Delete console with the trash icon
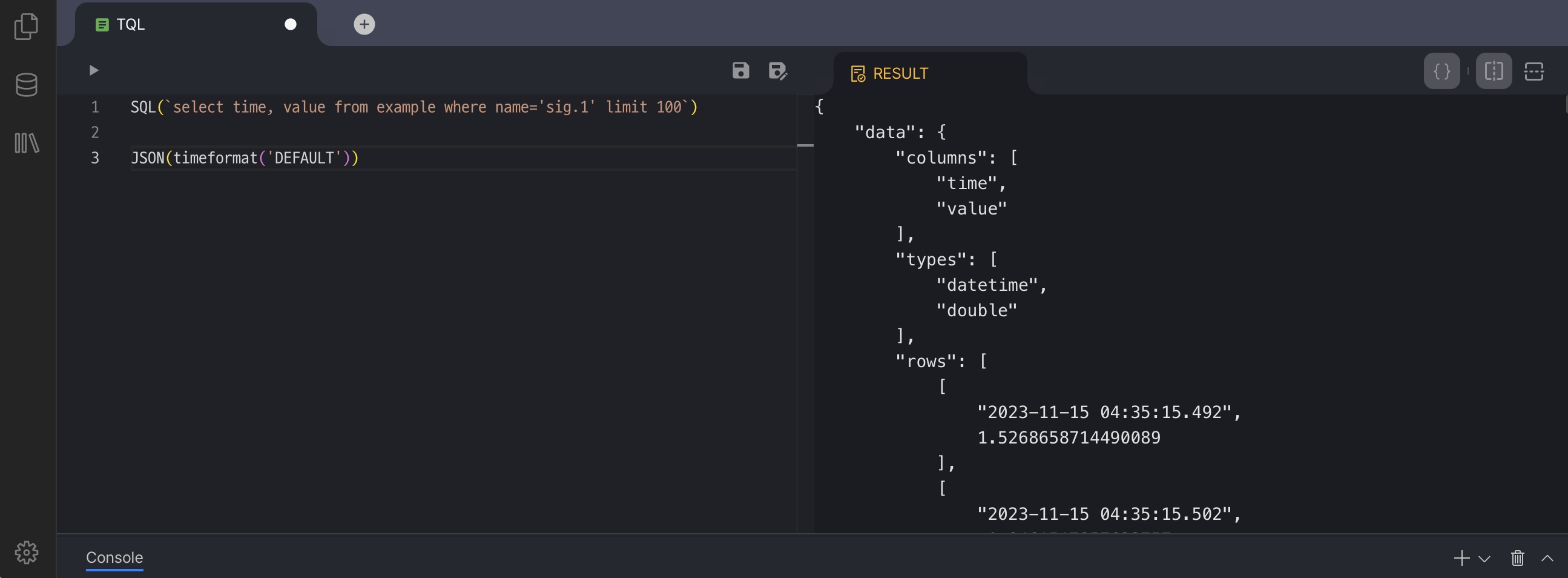Screen dimensions: 1568x578 [1517, 558]
